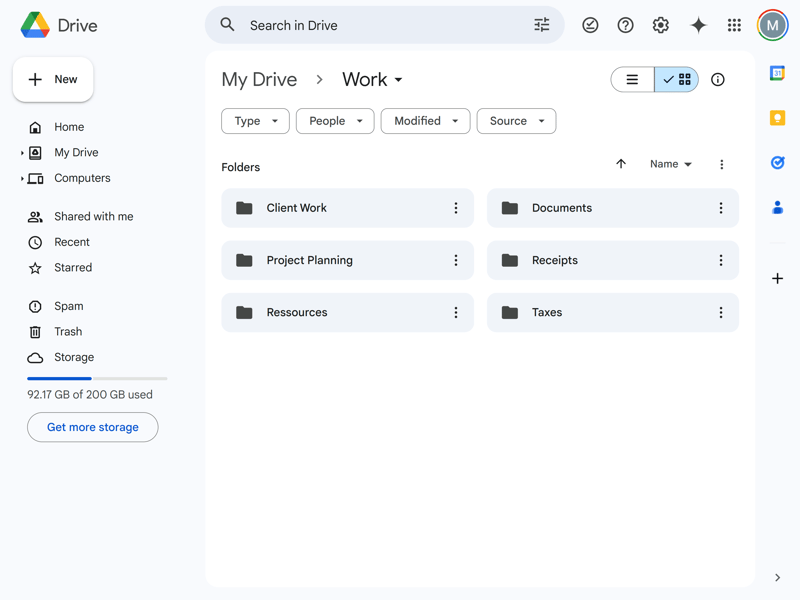Click the storage usage progress bar

(97, 379)
